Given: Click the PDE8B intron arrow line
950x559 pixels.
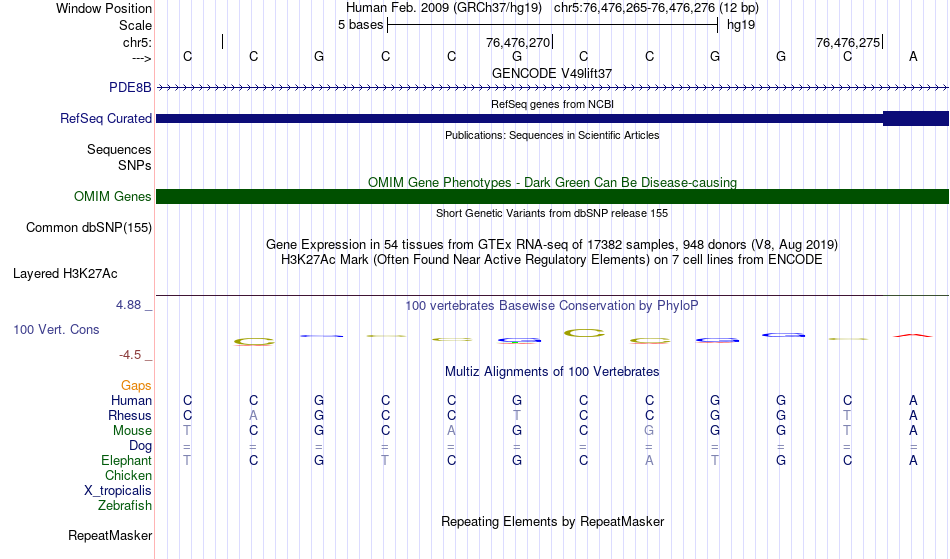Looking at the screenshot, I should pyautogui.click(x=552, y=88).
